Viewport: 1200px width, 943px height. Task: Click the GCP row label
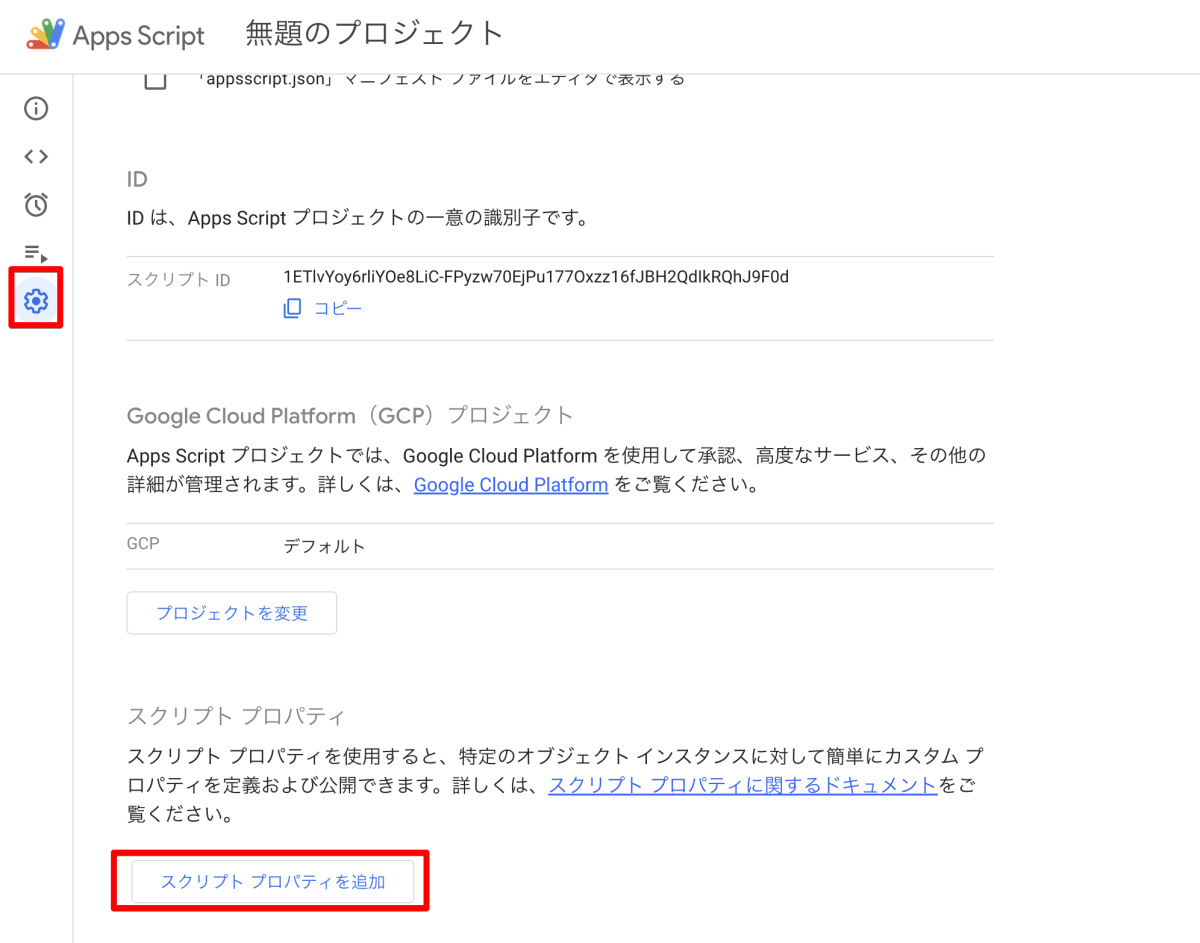tap(143, 544)
